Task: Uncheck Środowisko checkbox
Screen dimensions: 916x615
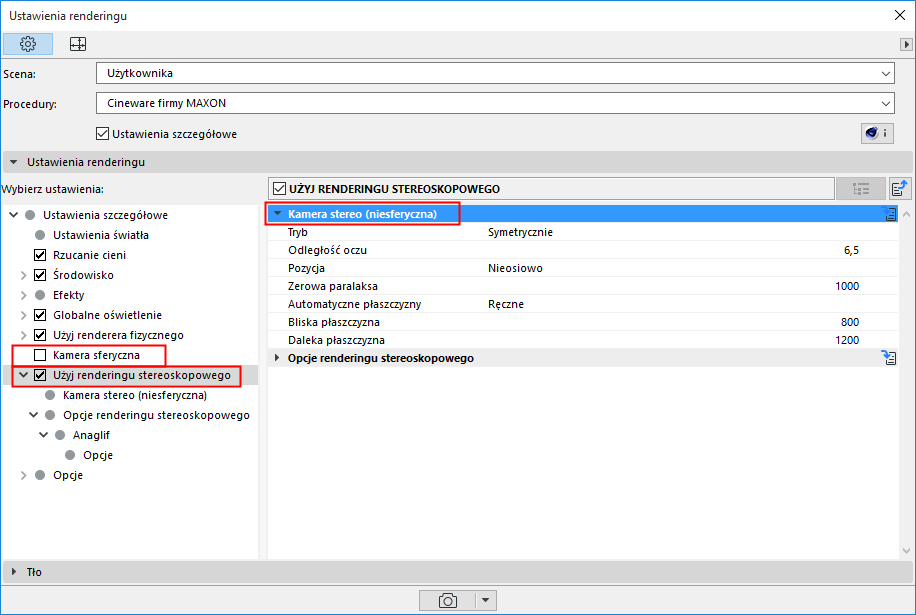Action: pyautogui.click(x=40, y=275)
